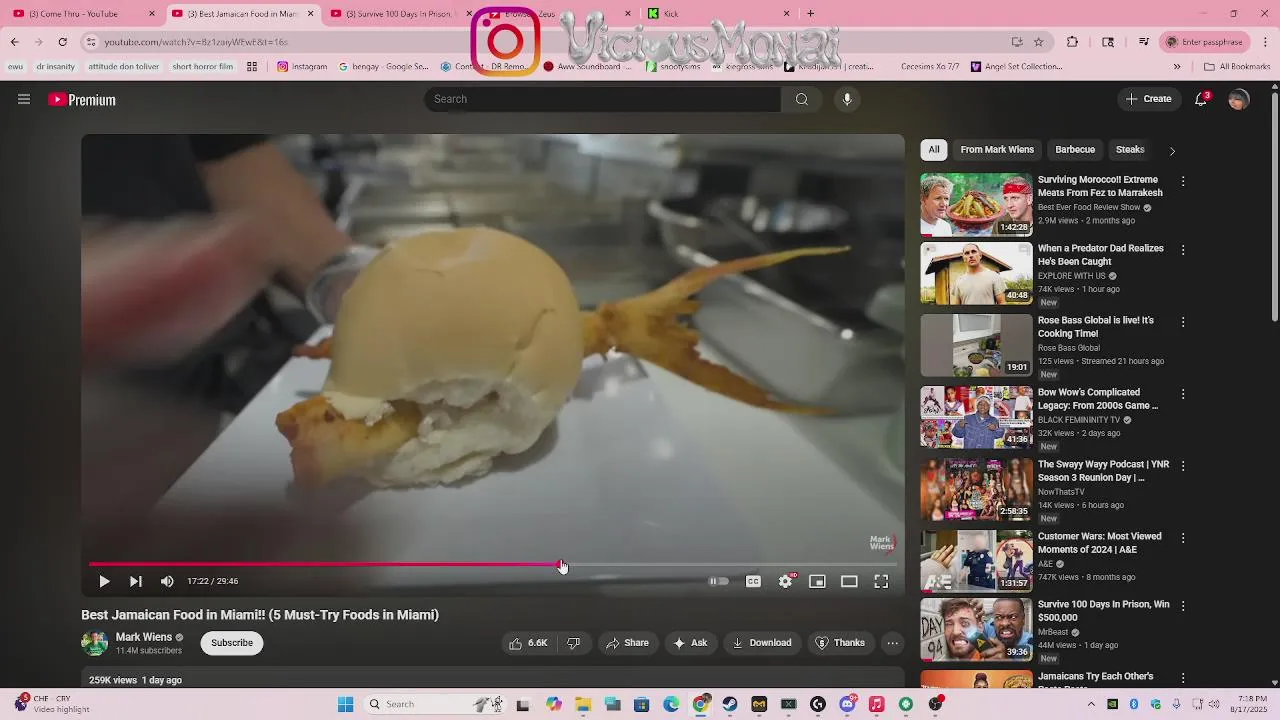This screenshot has height=720, width=1280.
Task: Open All Bookmarks folder
Action: (x=1237, y=67)
